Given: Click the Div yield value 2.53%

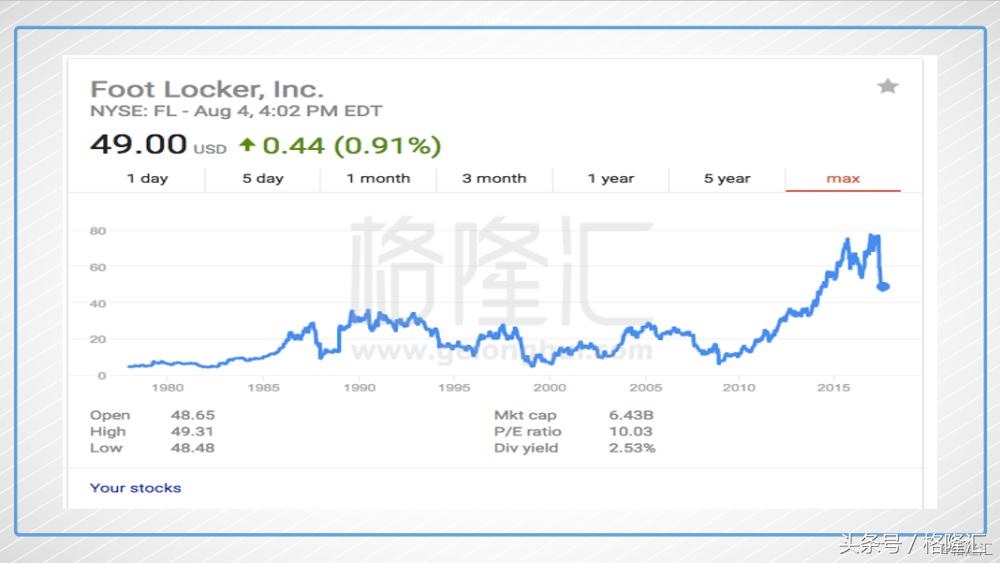Looking at the screenshot, I should tap(632, 448).
